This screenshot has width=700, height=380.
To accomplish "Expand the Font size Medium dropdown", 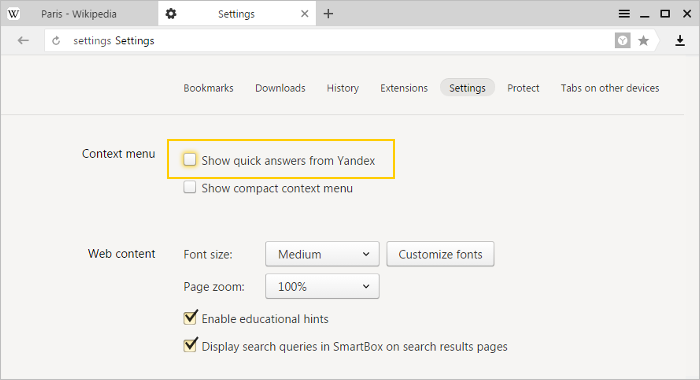I will (322, 254).
